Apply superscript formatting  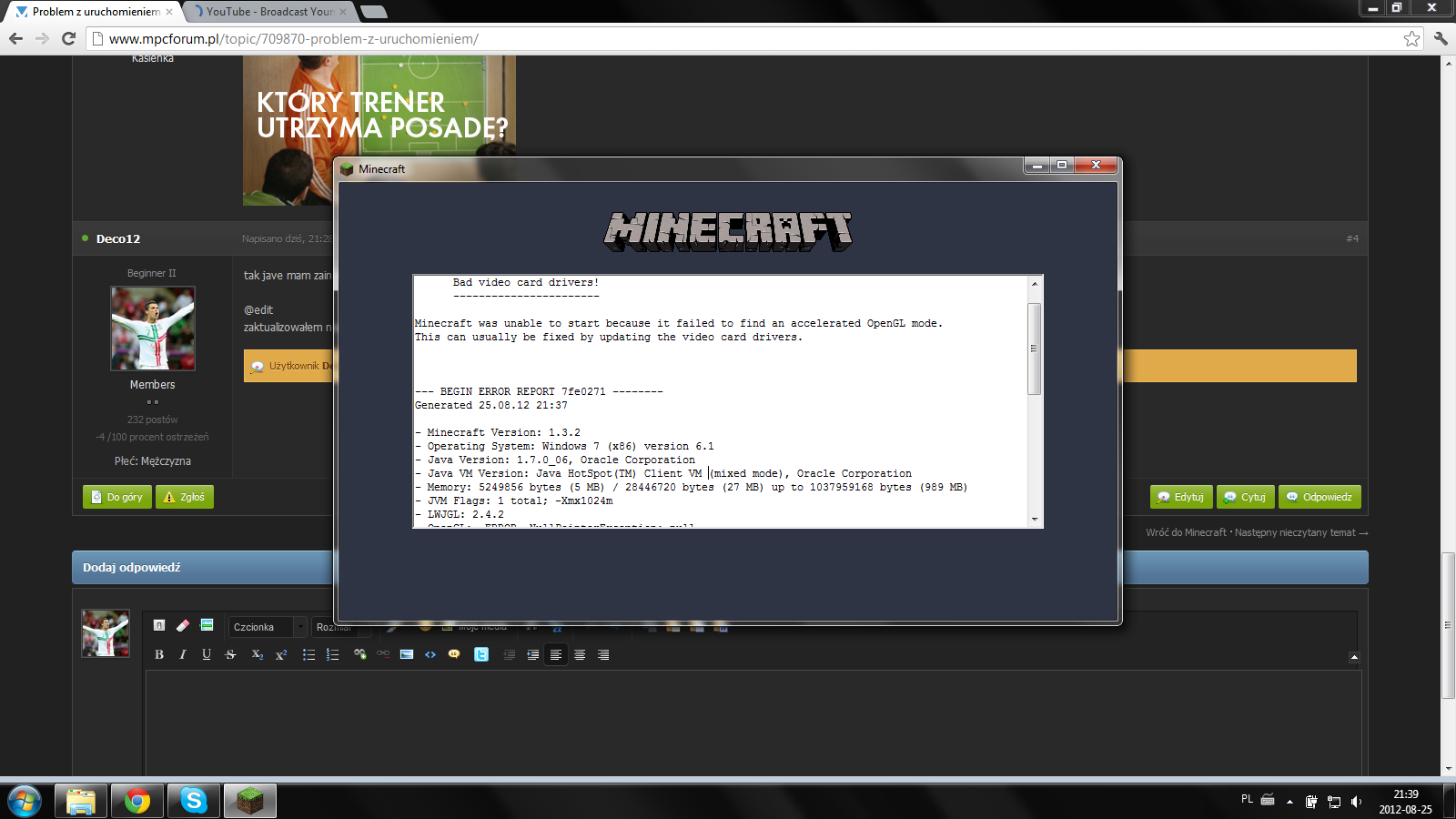(x=281, y=654)
